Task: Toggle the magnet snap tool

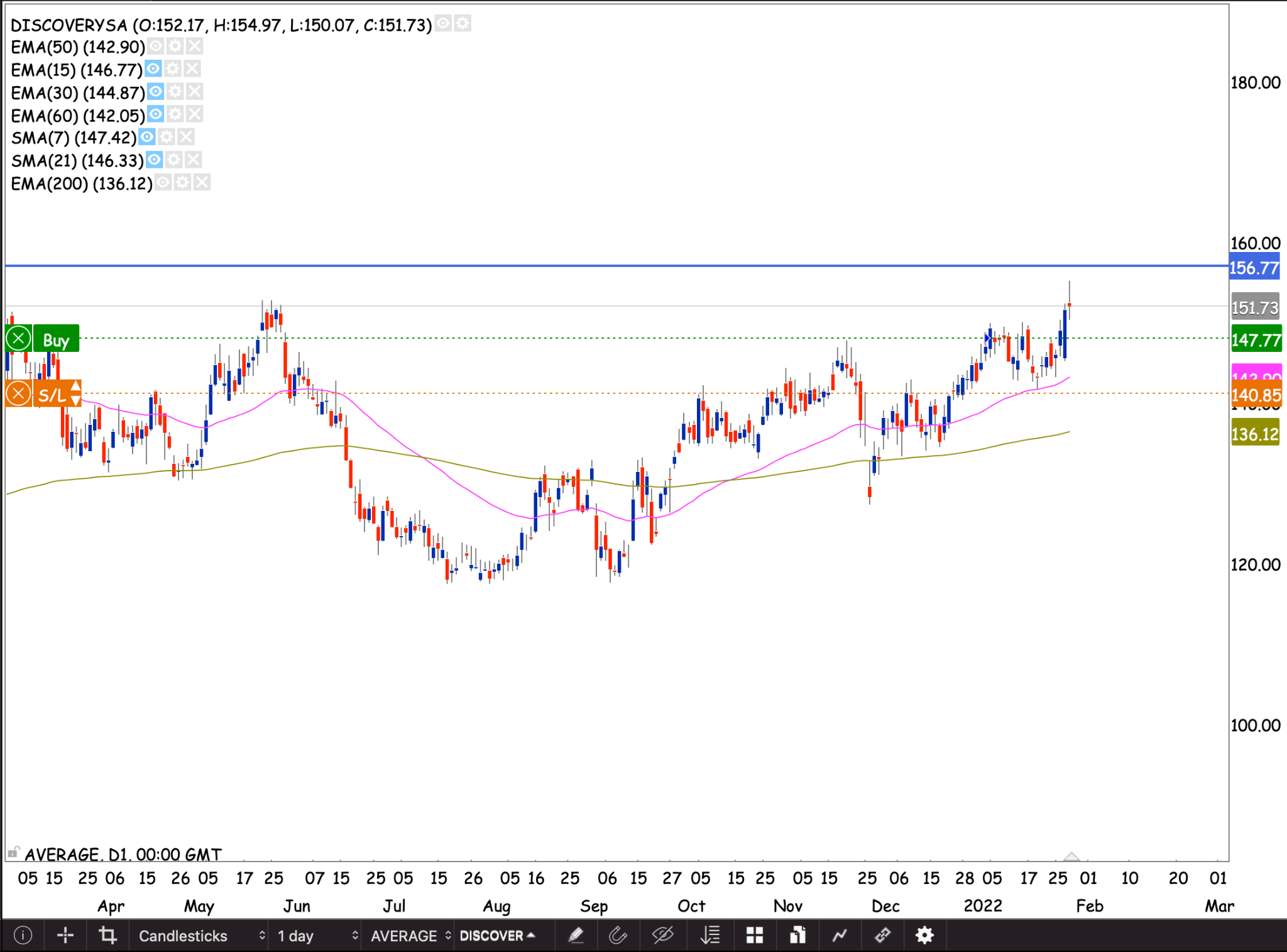Action: click(x=618, y=936)
